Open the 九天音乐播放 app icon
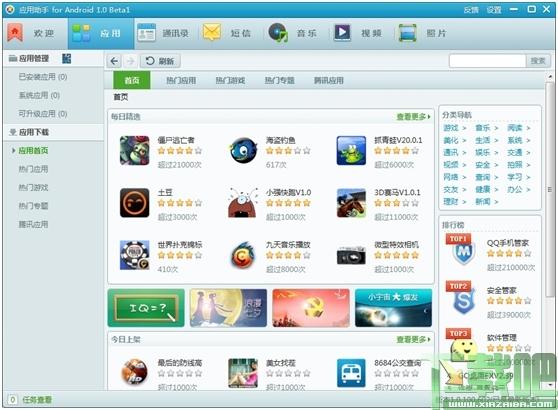Screen dimensions: 558x410 tap(243, 255)
